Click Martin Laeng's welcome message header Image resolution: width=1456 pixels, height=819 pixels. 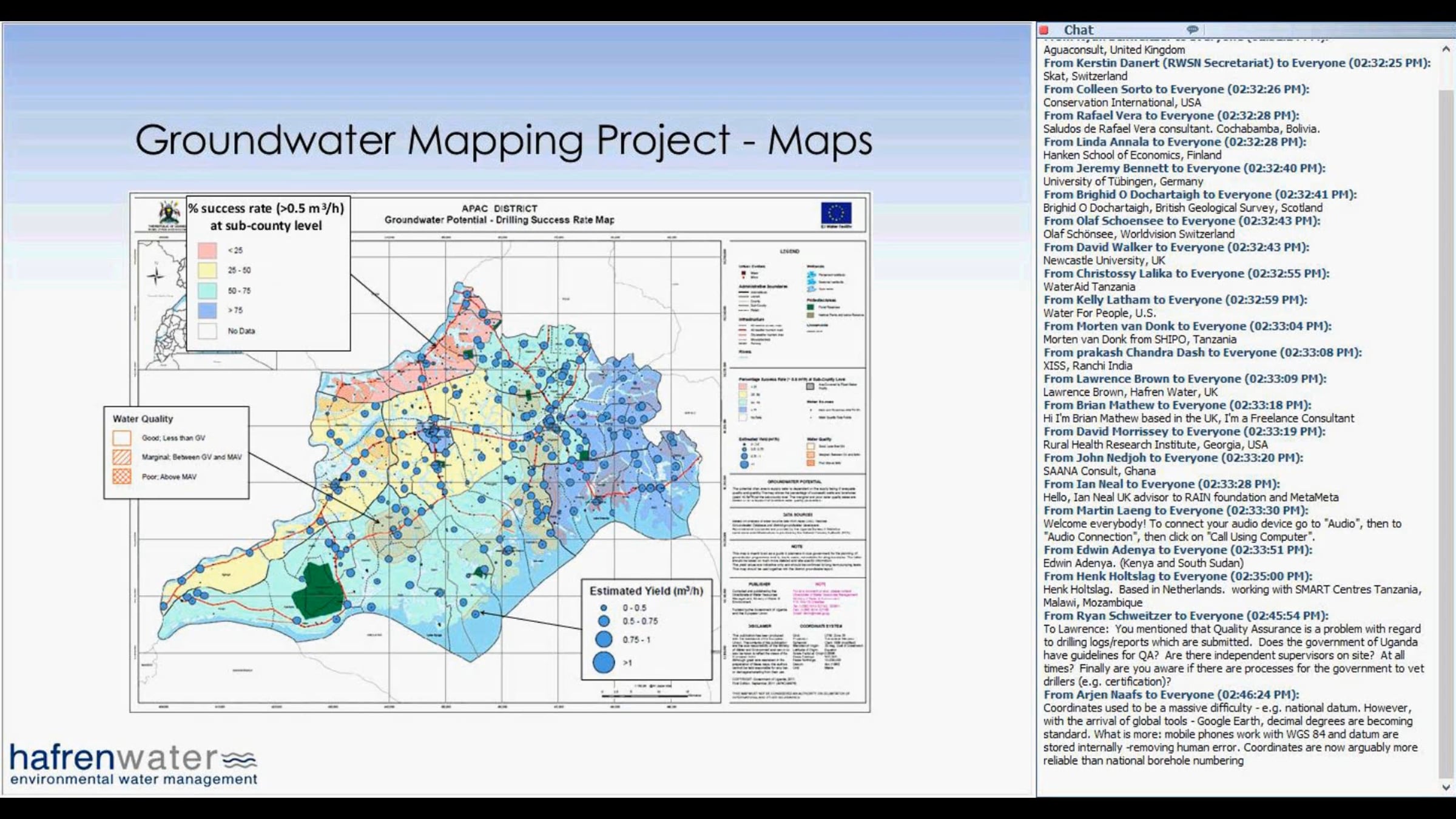click(x=1175, y=511)
